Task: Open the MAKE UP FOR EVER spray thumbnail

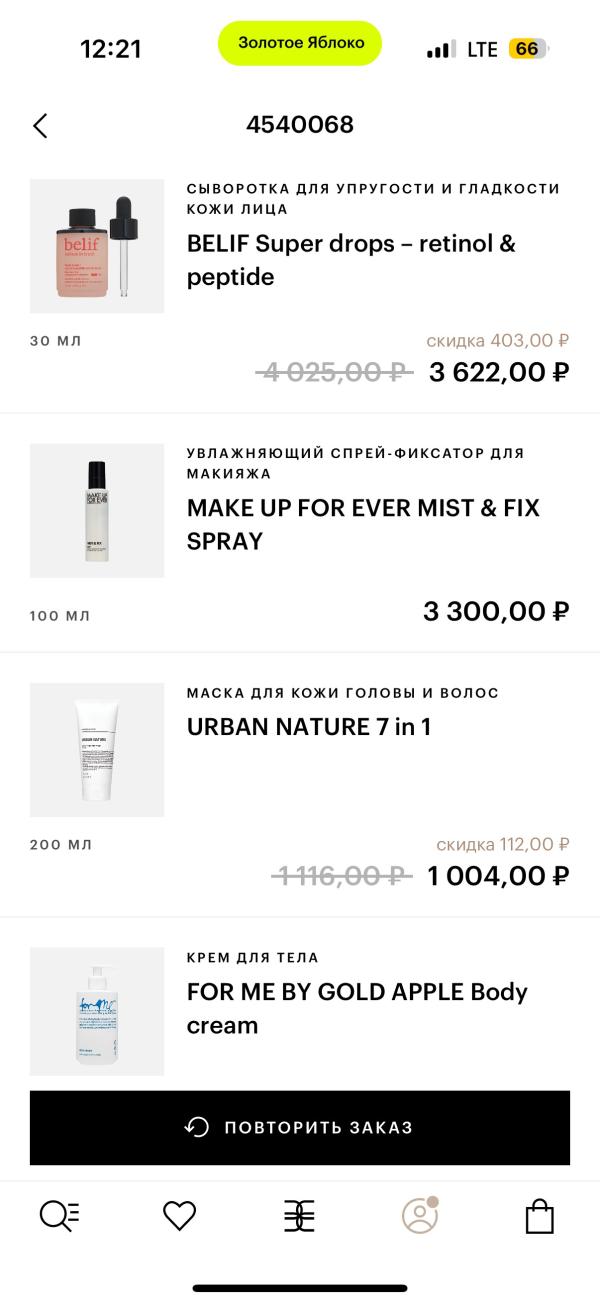Action: [97, 511]
